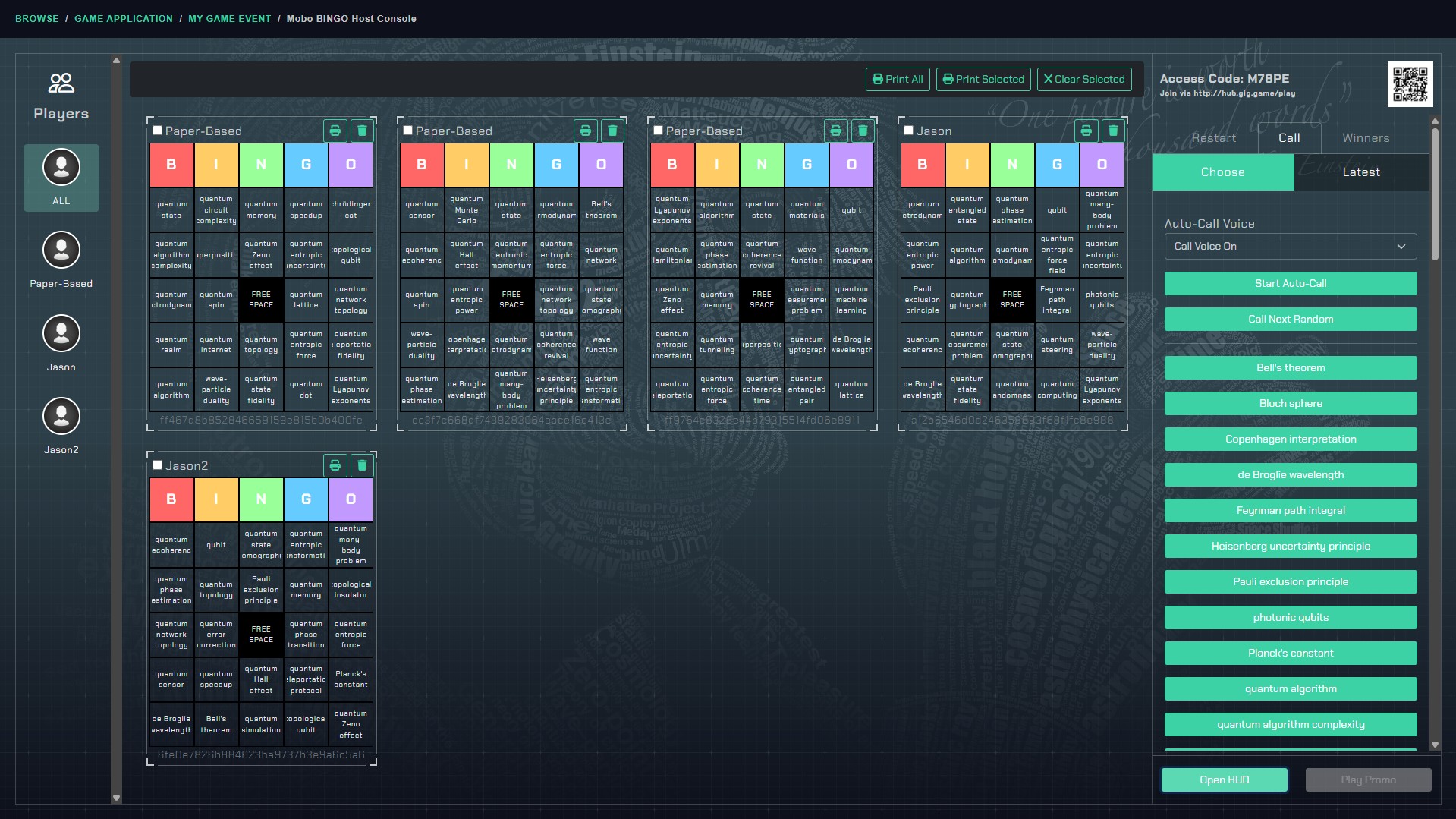The image size is (1456, 819).
Task: Call the Bloch sphere term
Action: click(x=1290, y=404)
